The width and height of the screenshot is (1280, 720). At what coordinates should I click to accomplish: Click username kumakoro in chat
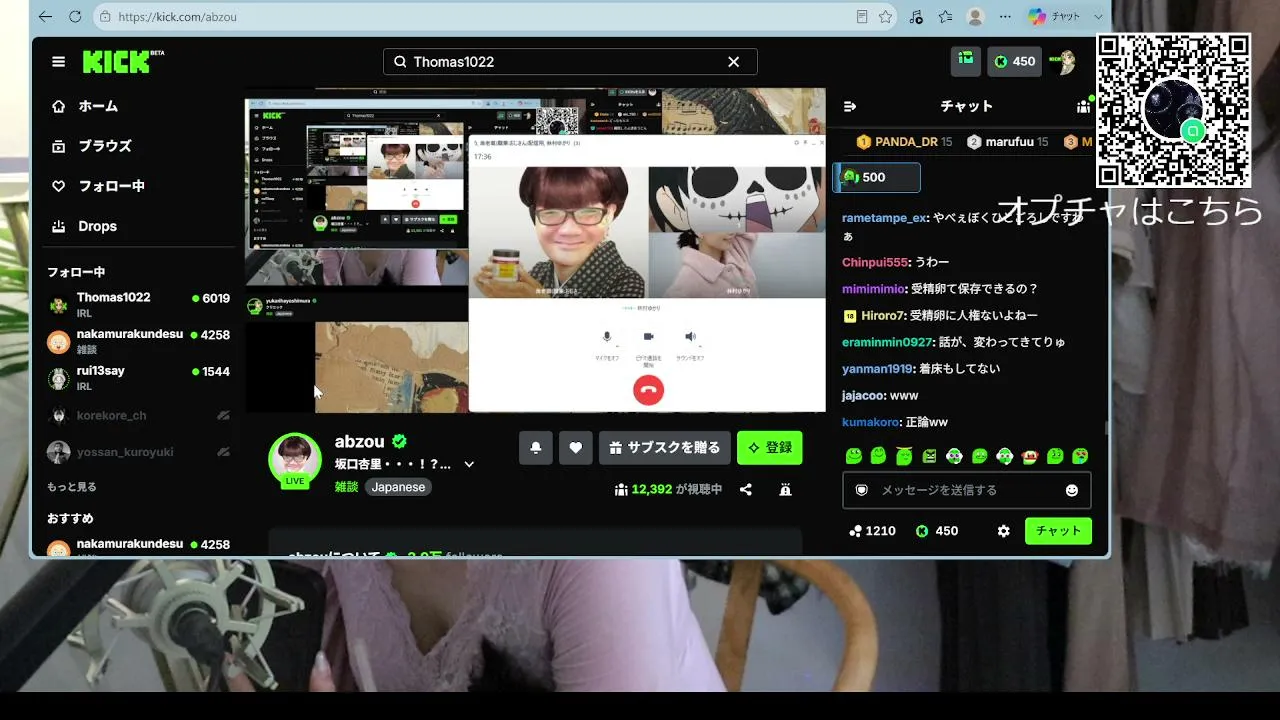870,423
